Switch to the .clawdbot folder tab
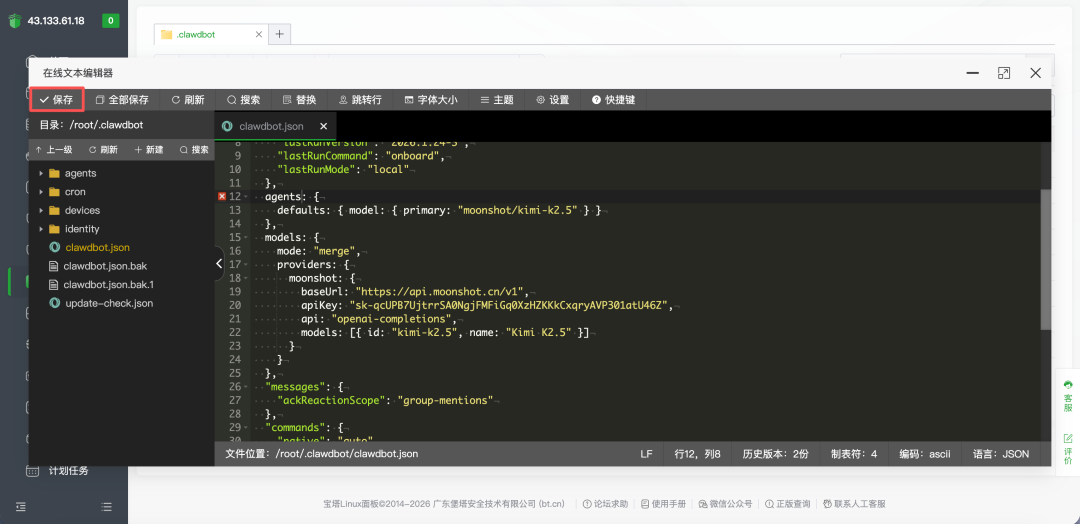Screen dimensions: 1080x524 click(x=211, y=34)
